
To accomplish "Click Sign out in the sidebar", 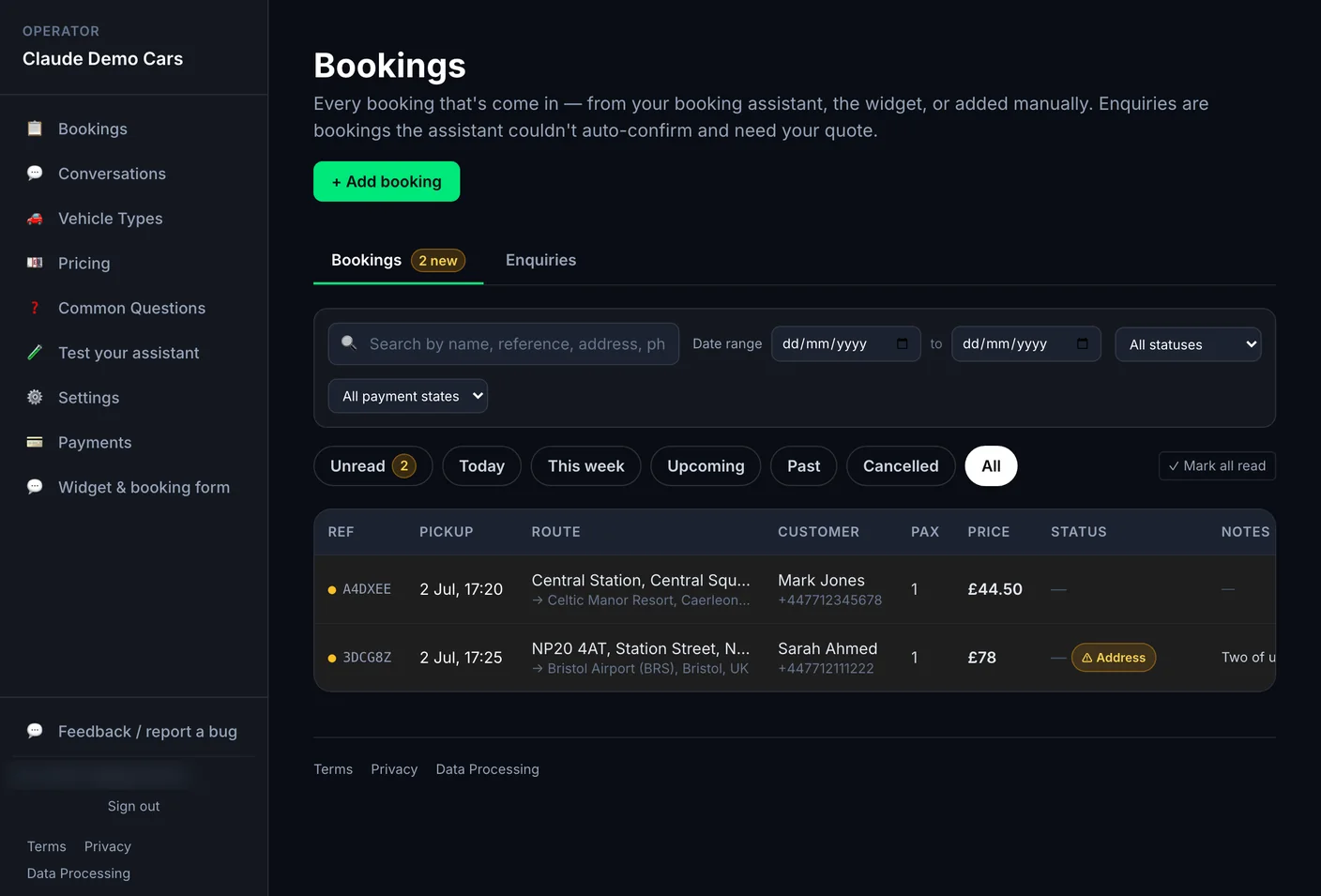I will tap(133, 806).
